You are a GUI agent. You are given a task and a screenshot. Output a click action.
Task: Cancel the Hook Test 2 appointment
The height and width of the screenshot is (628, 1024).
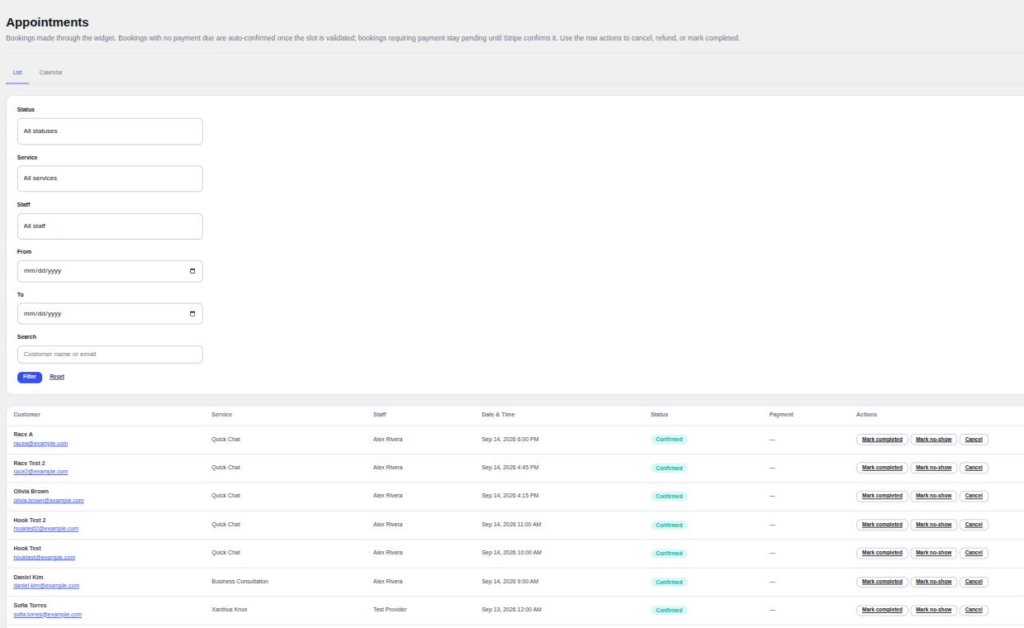pos(973,525)
